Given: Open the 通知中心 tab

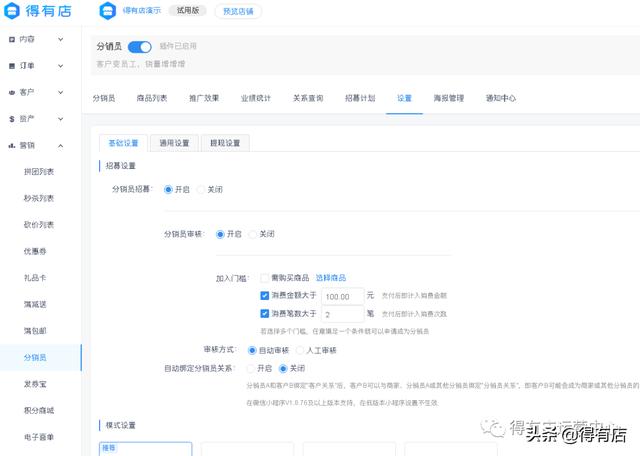Looking at the screenshot, I should [501, 98].
